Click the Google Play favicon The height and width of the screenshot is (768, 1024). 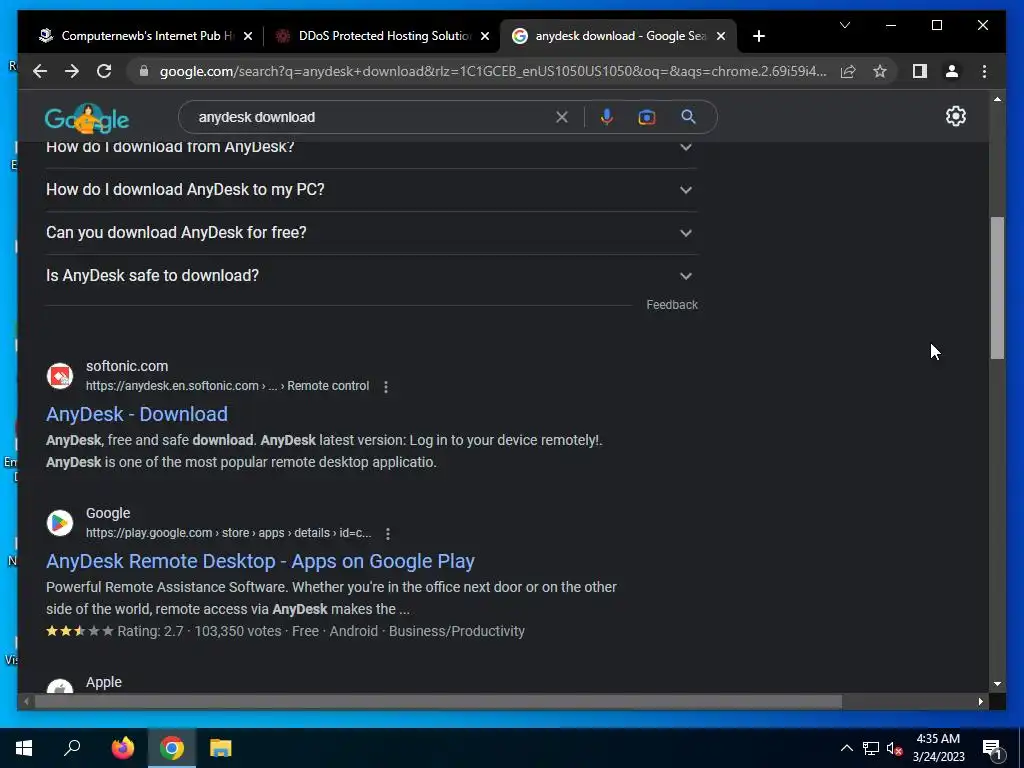point(59,523)
